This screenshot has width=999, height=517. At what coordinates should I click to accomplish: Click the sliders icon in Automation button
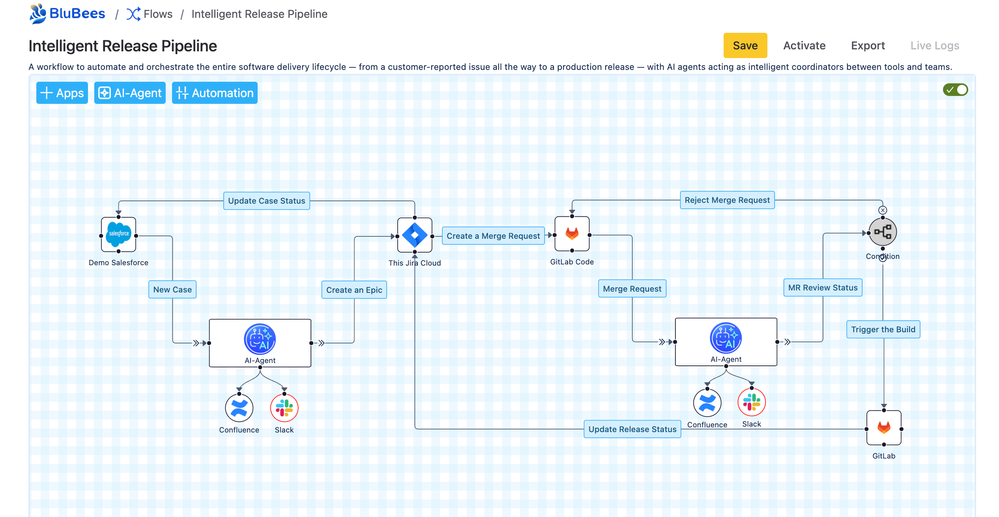182,93
